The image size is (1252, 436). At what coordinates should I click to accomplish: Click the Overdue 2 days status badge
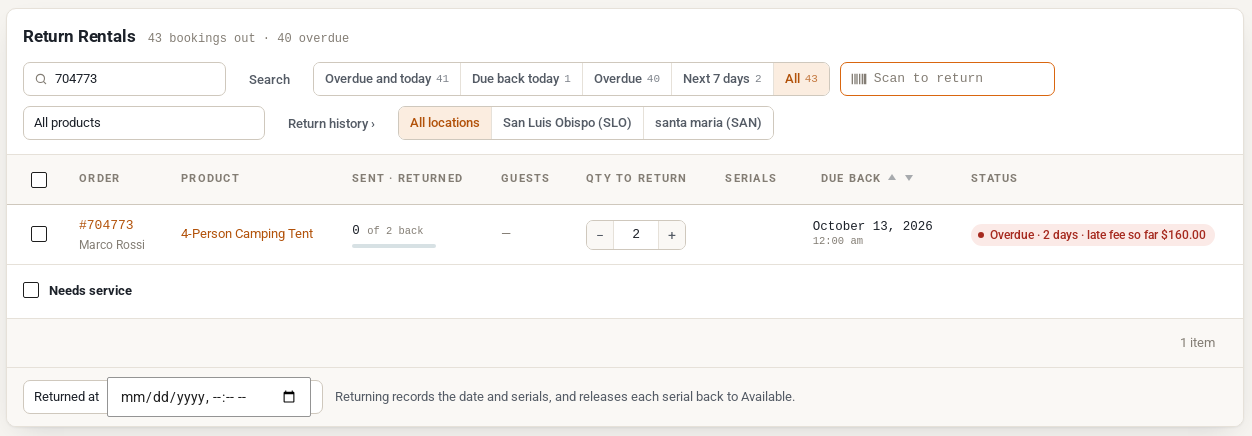click(1093, 235)
